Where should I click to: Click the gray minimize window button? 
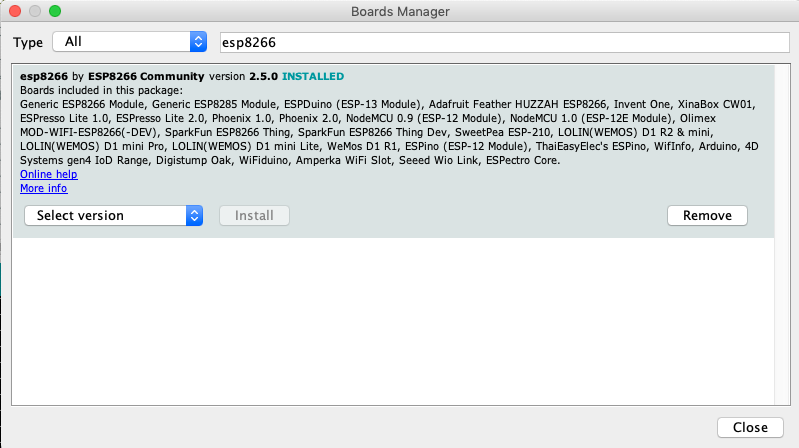click(x=34, y=11)
